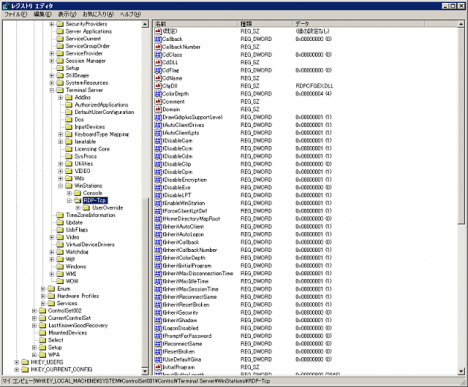Sort values by the データ column header
This screenshot has width=468, height=387.
click(359, 24)
